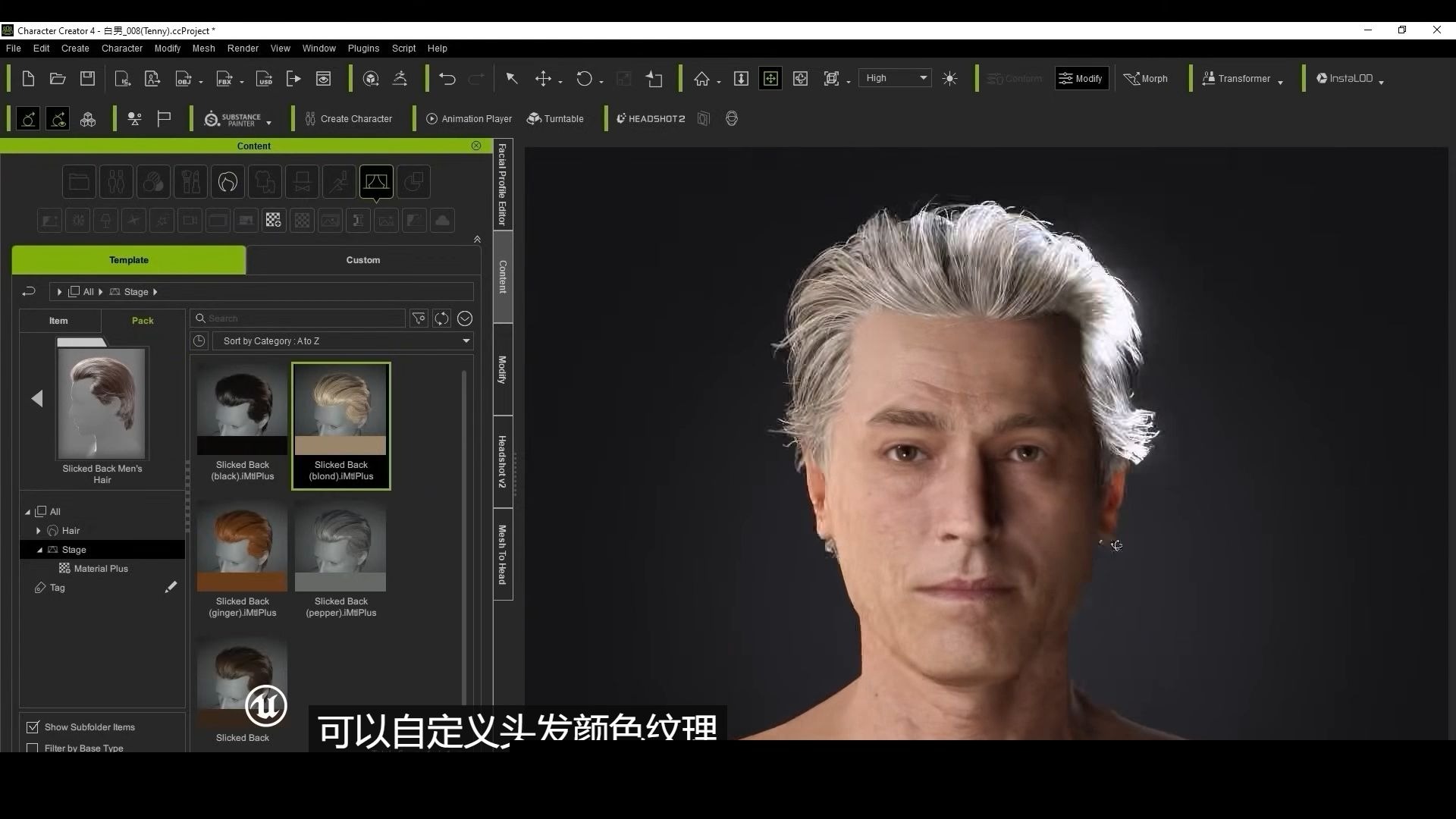
Task: Expand the Hair tree item arrow
Action: click(x=37, y=530)
